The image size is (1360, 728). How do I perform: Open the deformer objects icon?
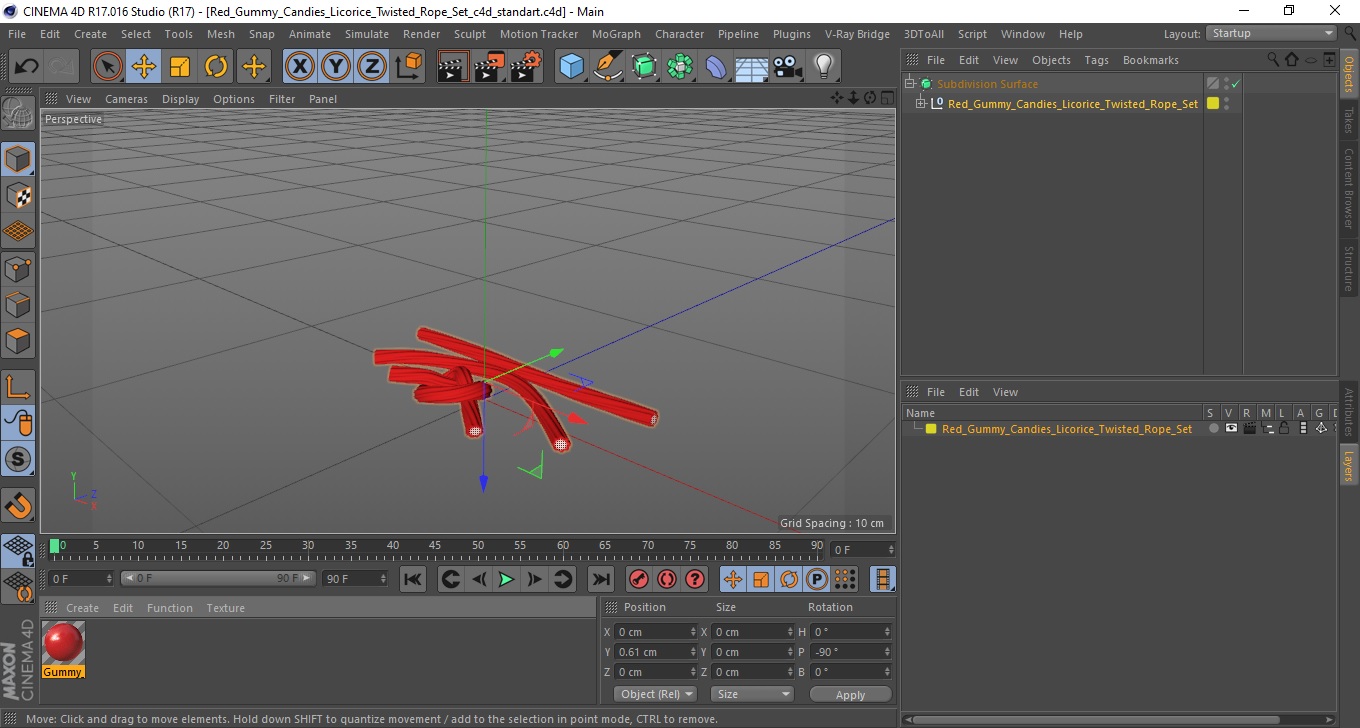(x=716, y=67)
